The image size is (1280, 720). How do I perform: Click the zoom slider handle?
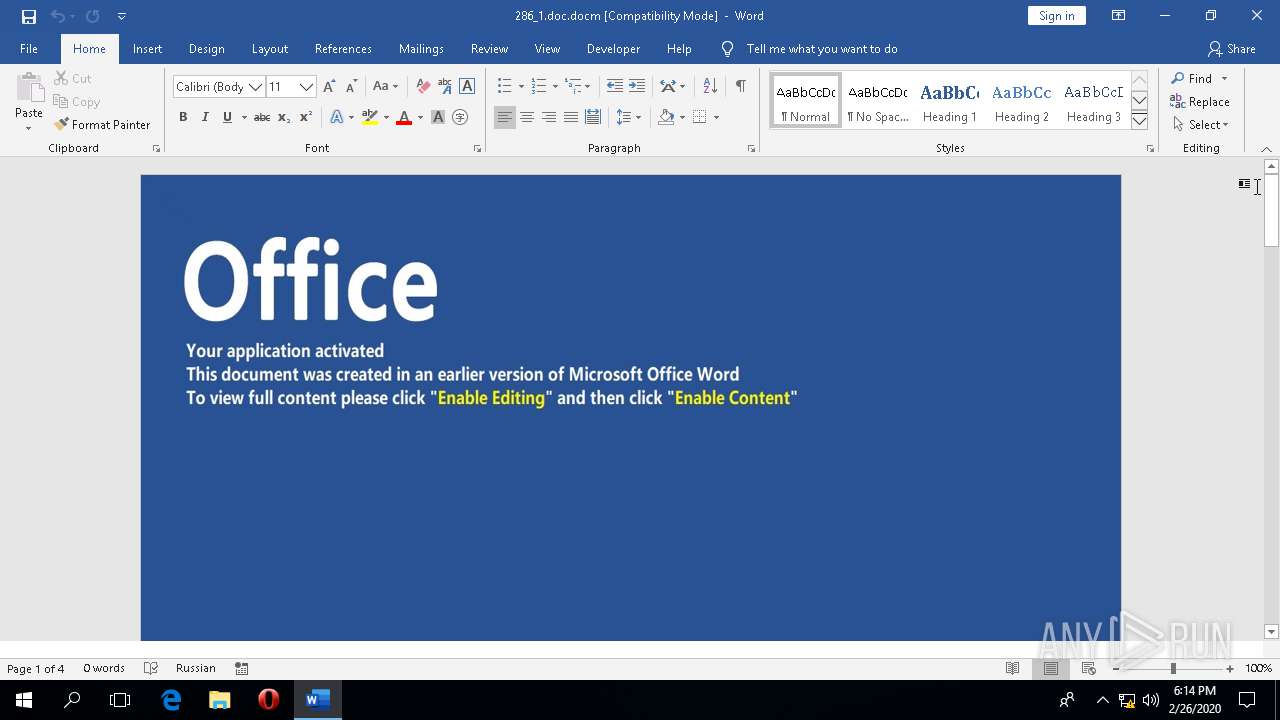click(x=1173, y=668)
